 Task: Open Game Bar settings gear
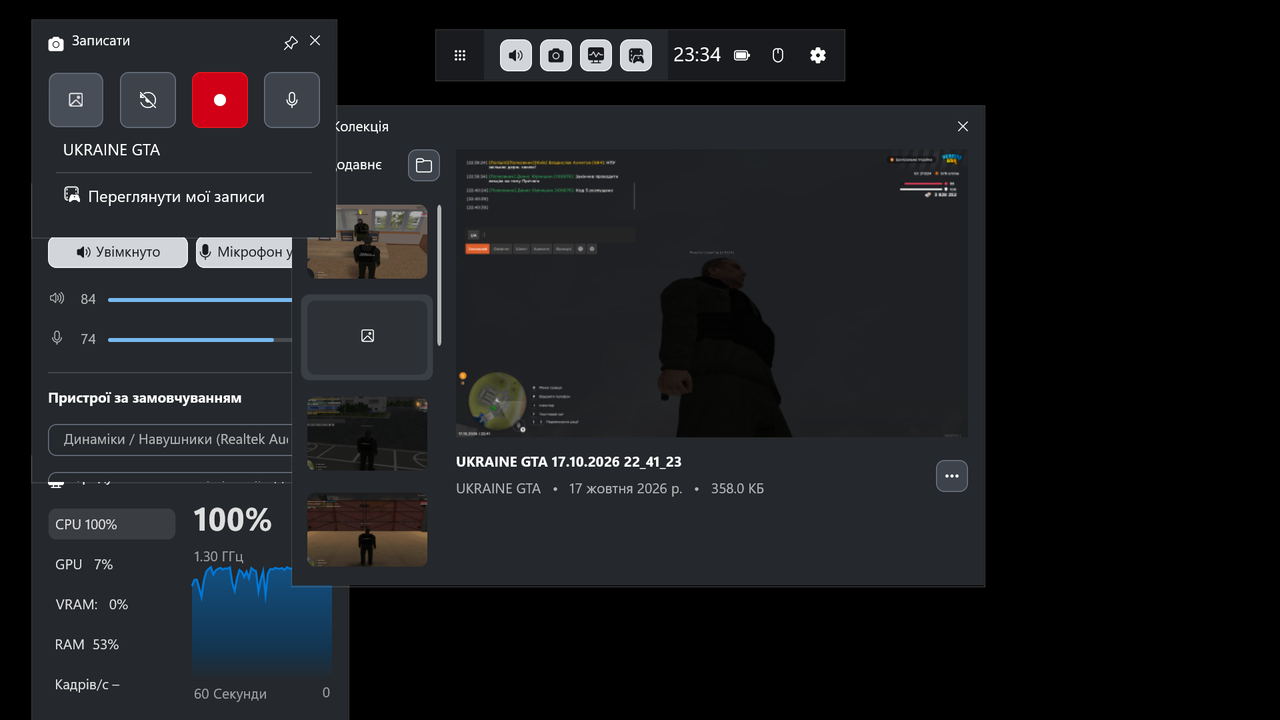(x=818, y=56)
